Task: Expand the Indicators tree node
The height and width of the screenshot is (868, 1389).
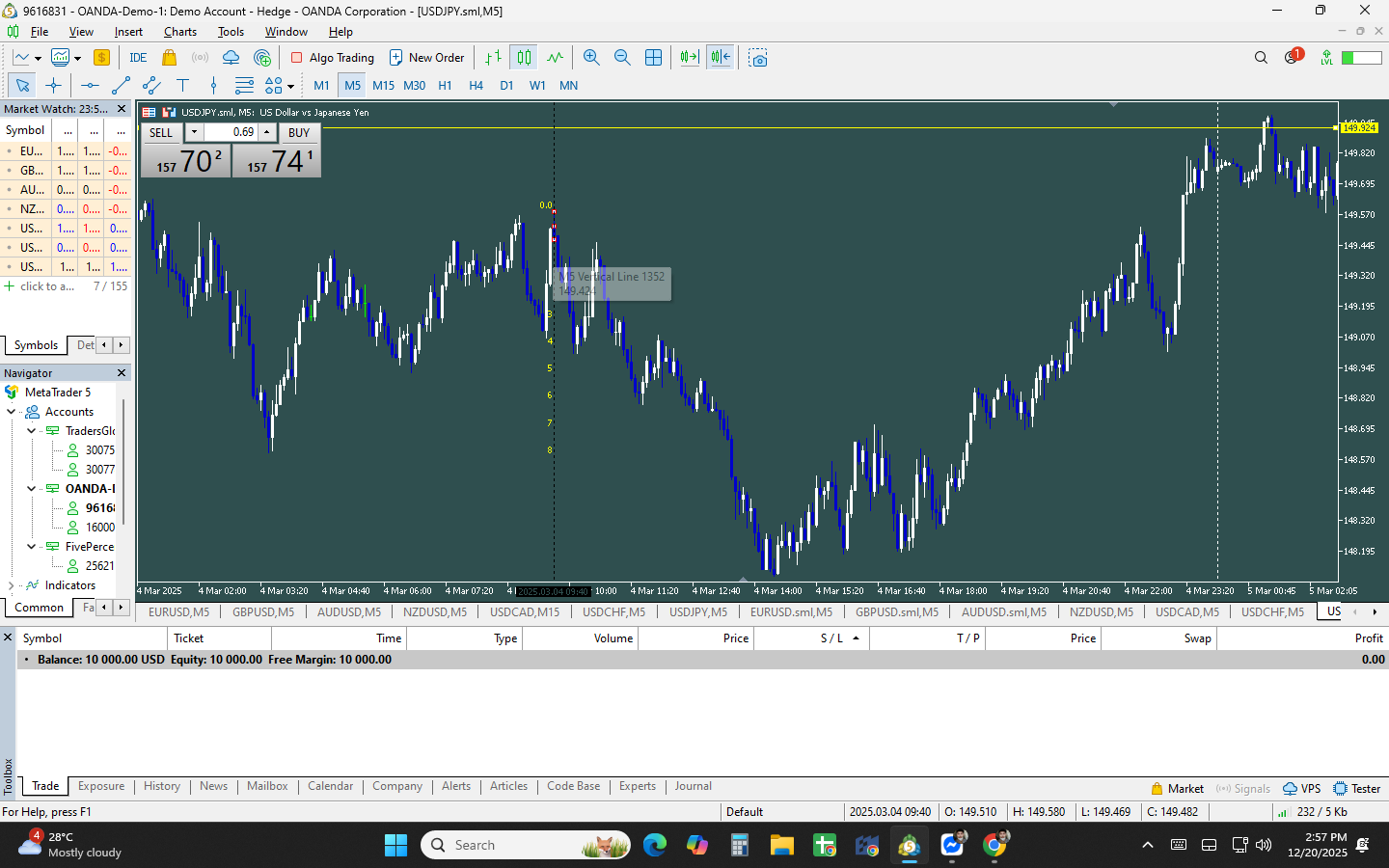Action: pyautogui.click(x=12, y=585)
